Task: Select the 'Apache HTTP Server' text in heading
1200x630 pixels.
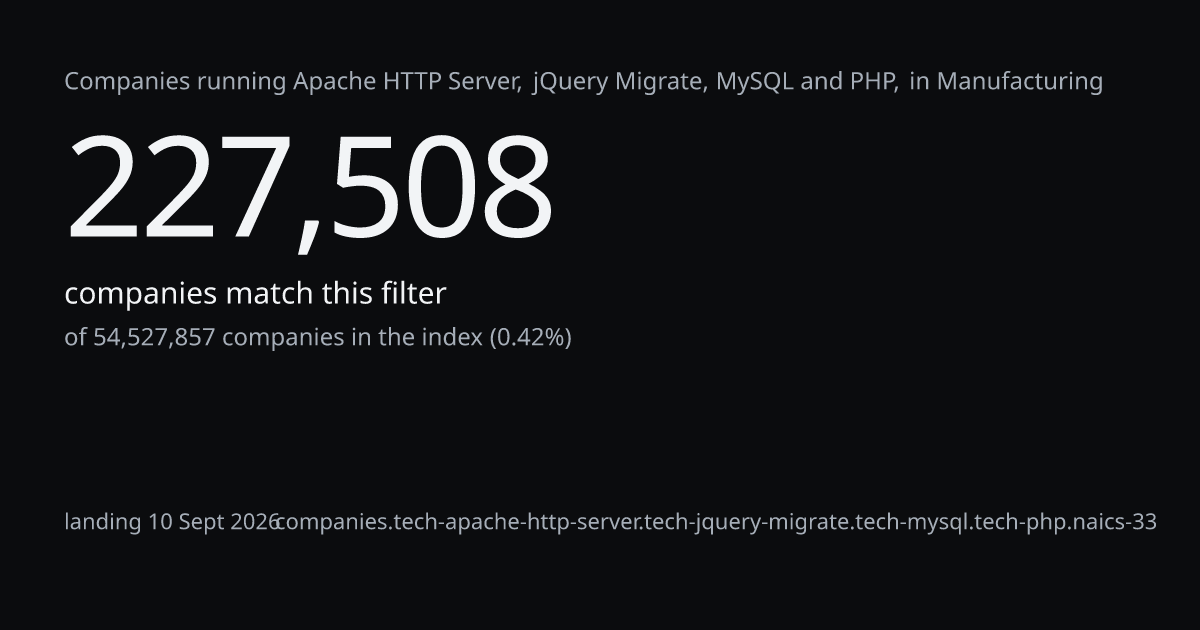Action: pos(407,82)
